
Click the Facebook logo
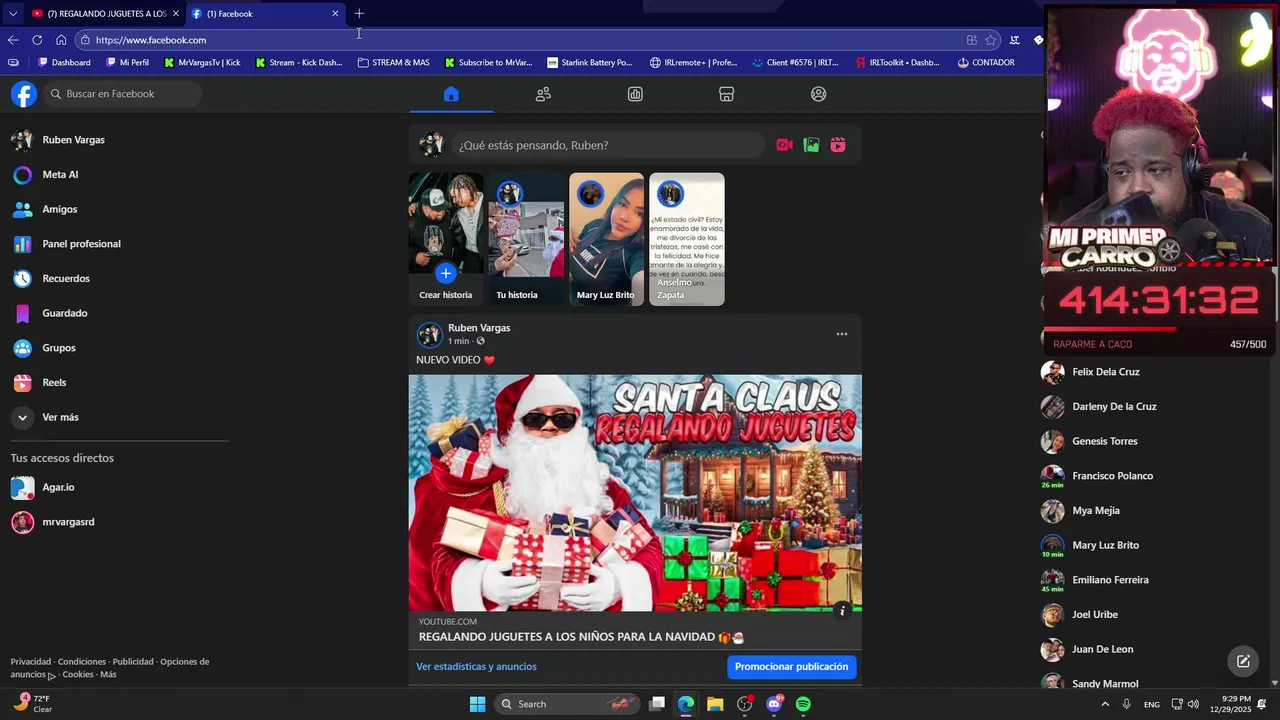[x=24, y=94]
